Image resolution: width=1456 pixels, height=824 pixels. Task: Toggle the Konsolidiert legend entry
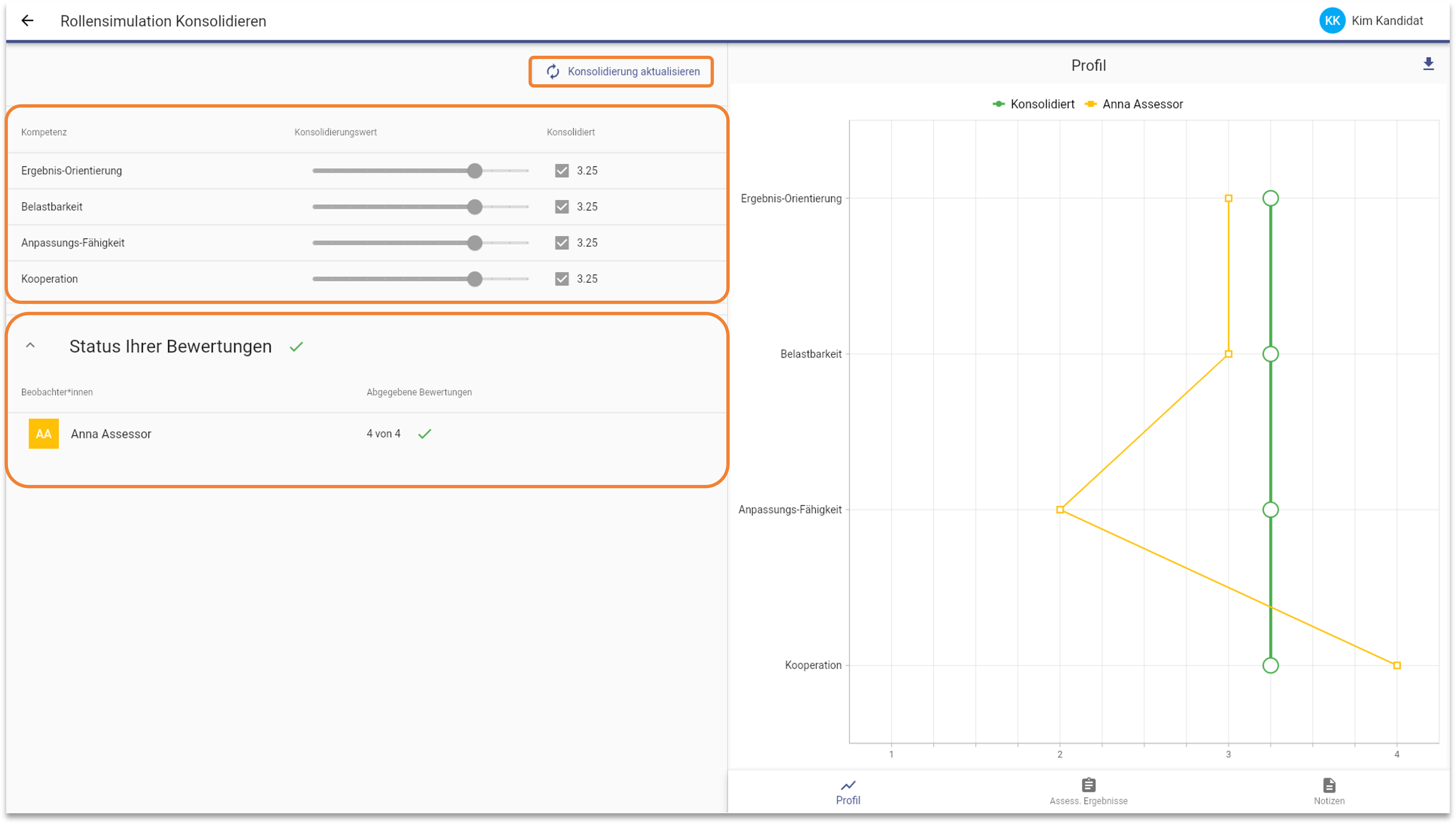click(1033, 104)
